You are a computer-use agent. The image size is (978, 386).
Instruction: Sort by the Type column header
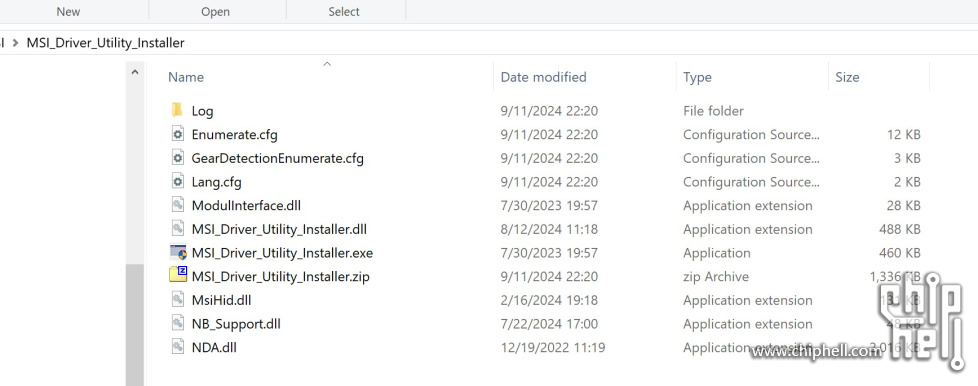pyautogui.click(x=697, y=77)
